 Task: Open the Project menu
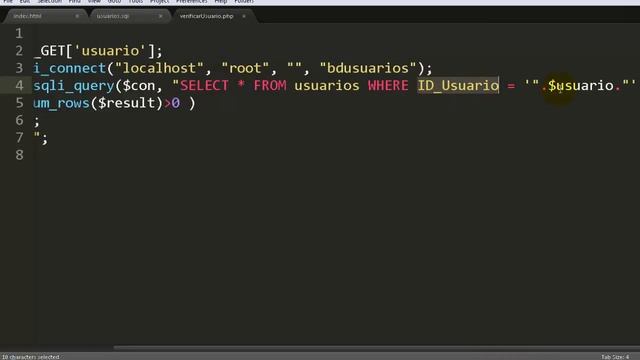click(160, 2)
